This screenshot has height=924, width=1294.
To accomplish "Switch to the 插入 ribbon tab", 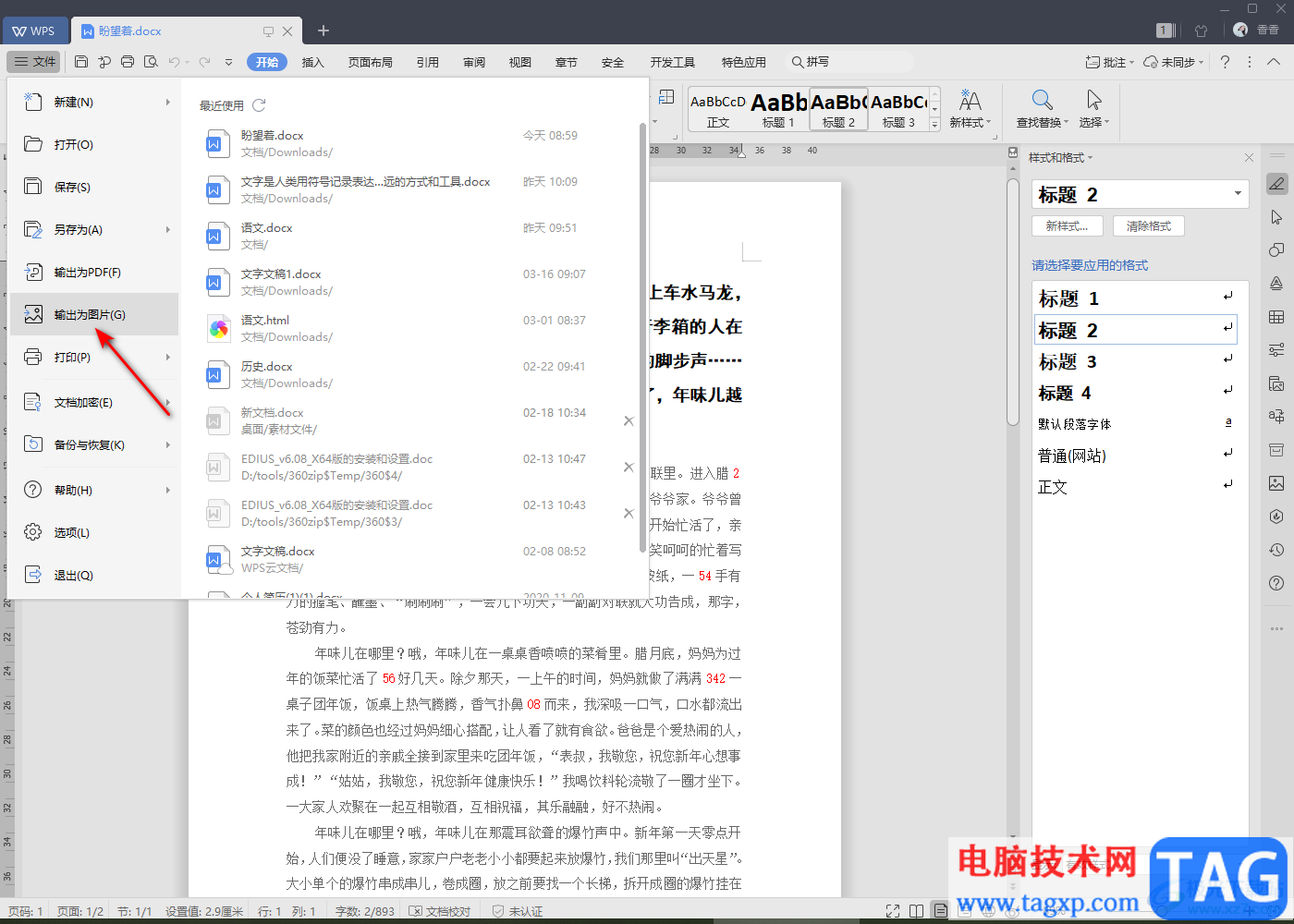I will [313, 62].
